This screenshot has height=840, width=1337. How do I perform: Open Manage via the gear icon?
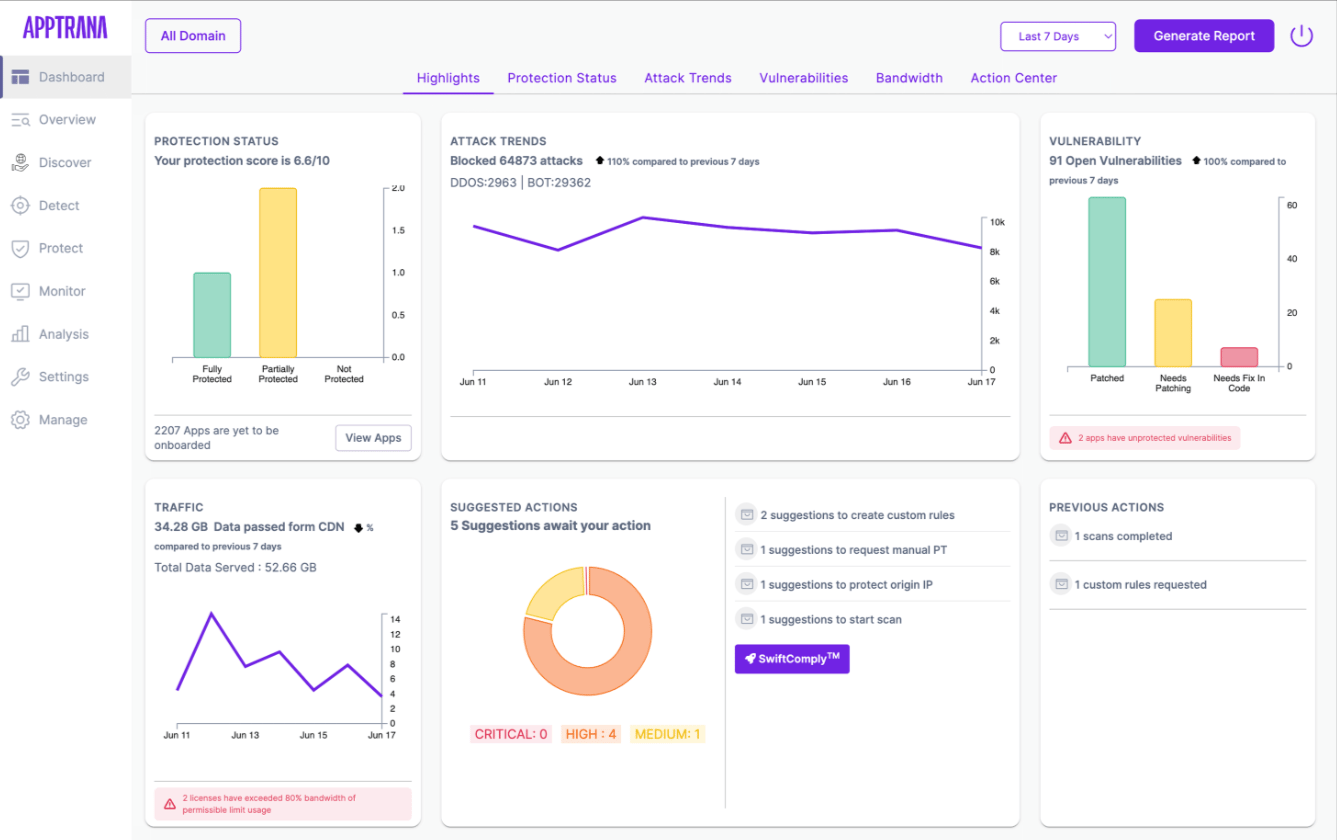(20, 420)
